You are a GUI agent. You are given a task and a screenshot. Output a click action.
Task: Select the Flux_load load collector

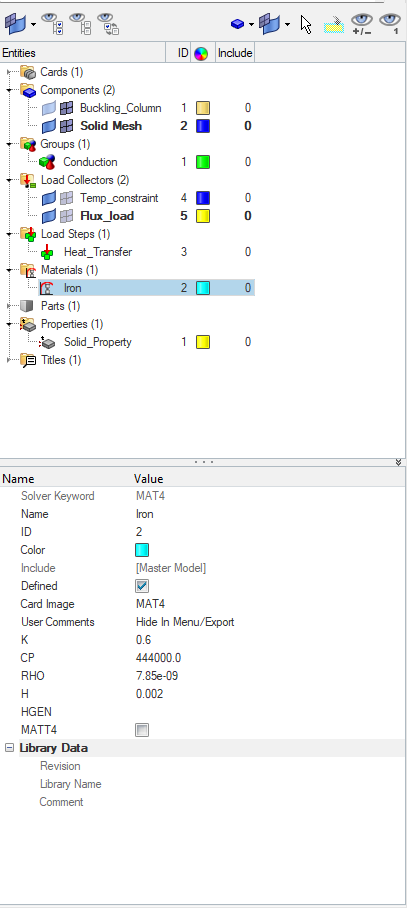pyautogui.click(x=107, y=216)
